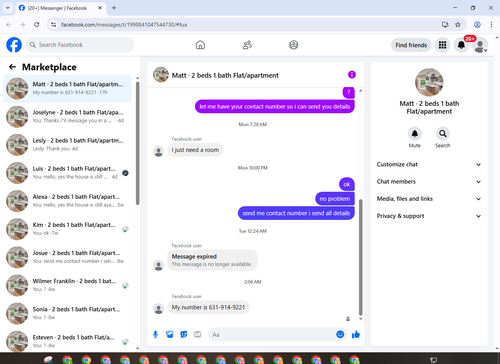The height and width of the screenshot is (364, 500).
Task: Click the large listing photo in right panel
Action: pos(429,82)
